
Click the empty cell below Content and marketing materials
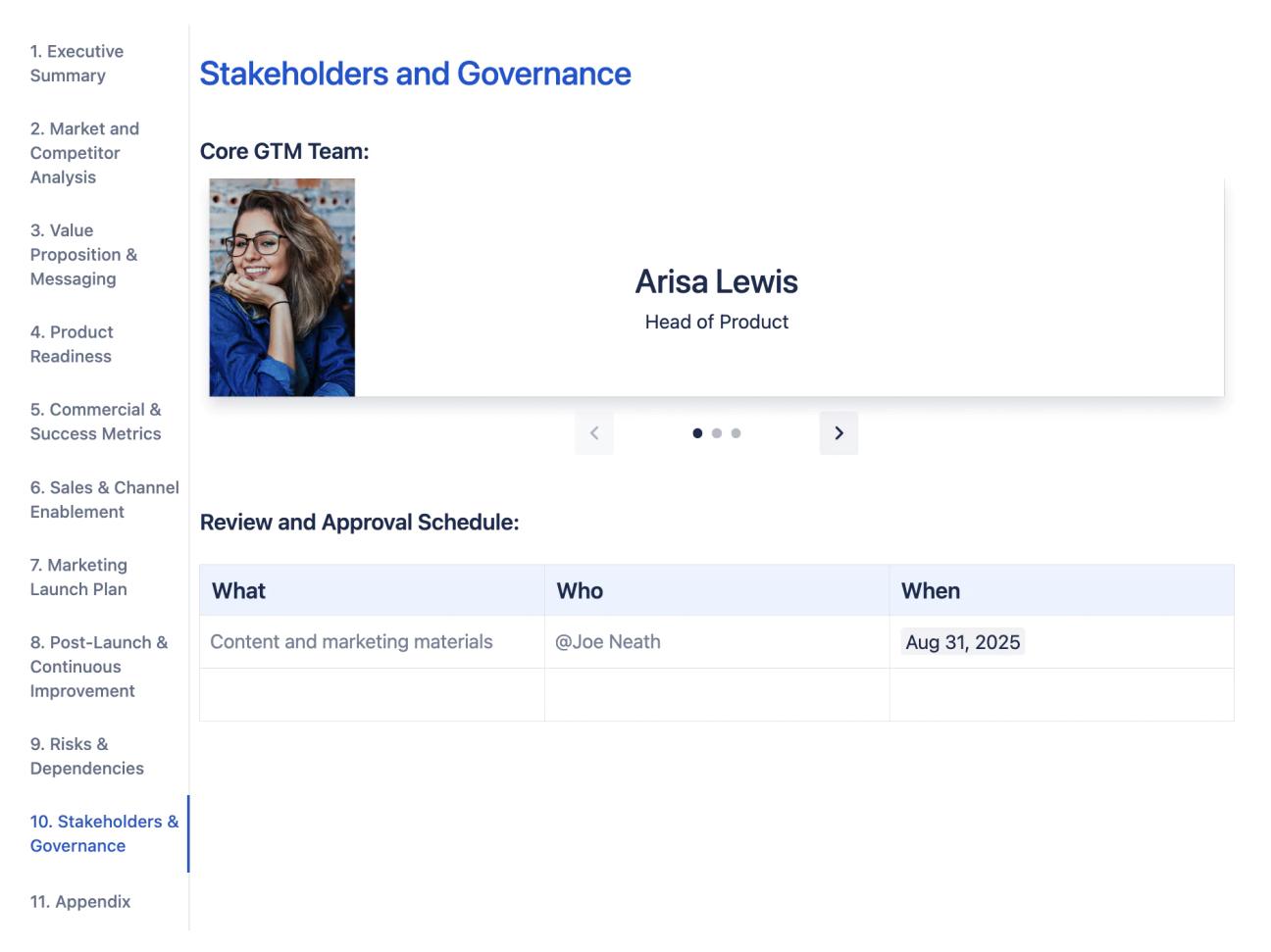(372, 693)
